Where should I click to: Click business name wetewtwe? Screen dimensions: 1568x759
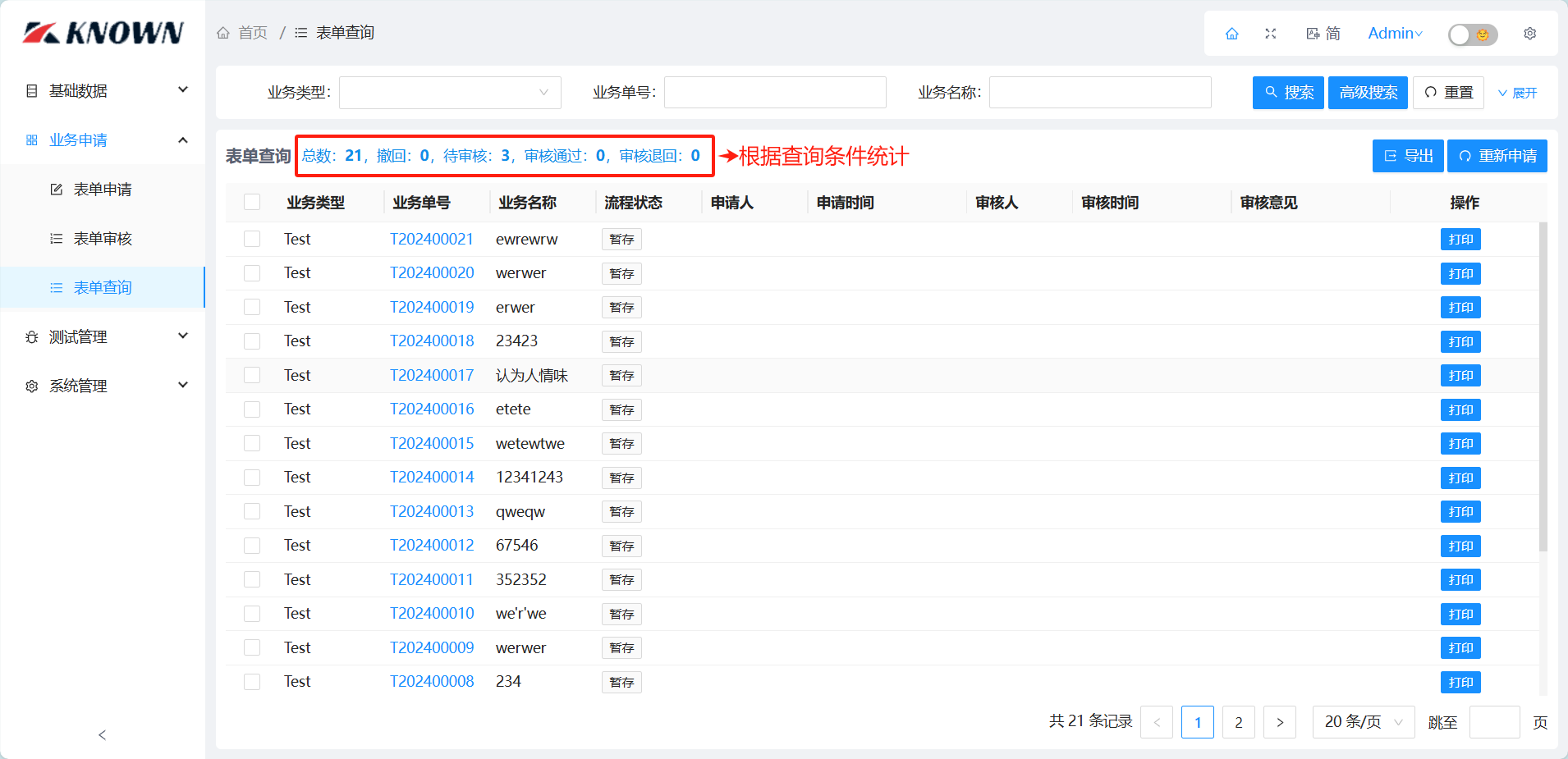coord(530,443)
